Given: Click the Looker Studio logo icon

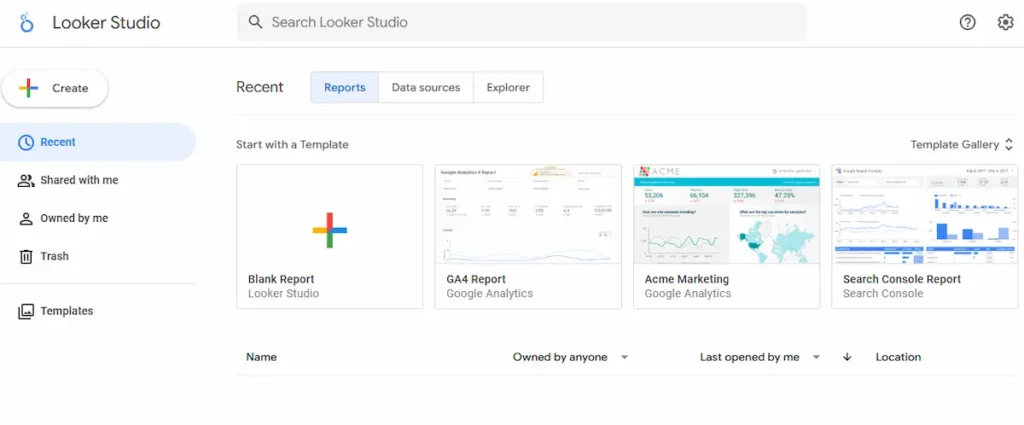Looking at the screenshot, I should coord(26,22).
